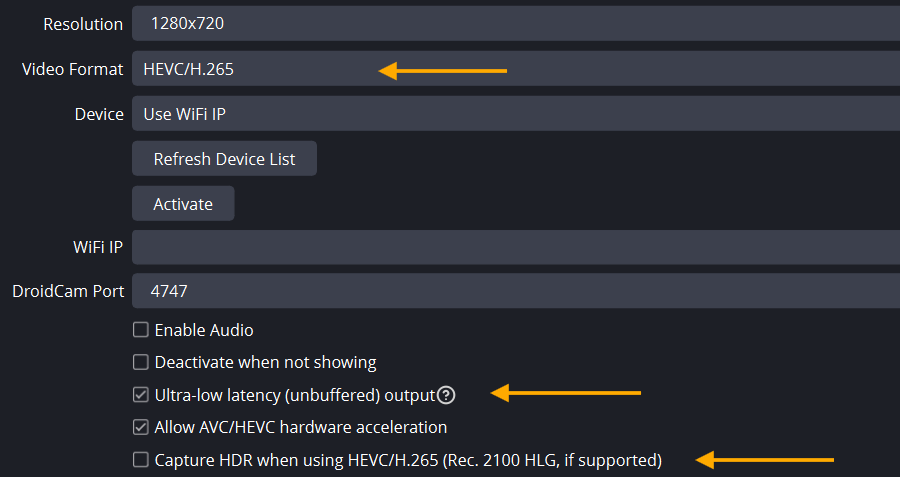Click the orange arrow beside Capture HDR option

coord(765,460)
